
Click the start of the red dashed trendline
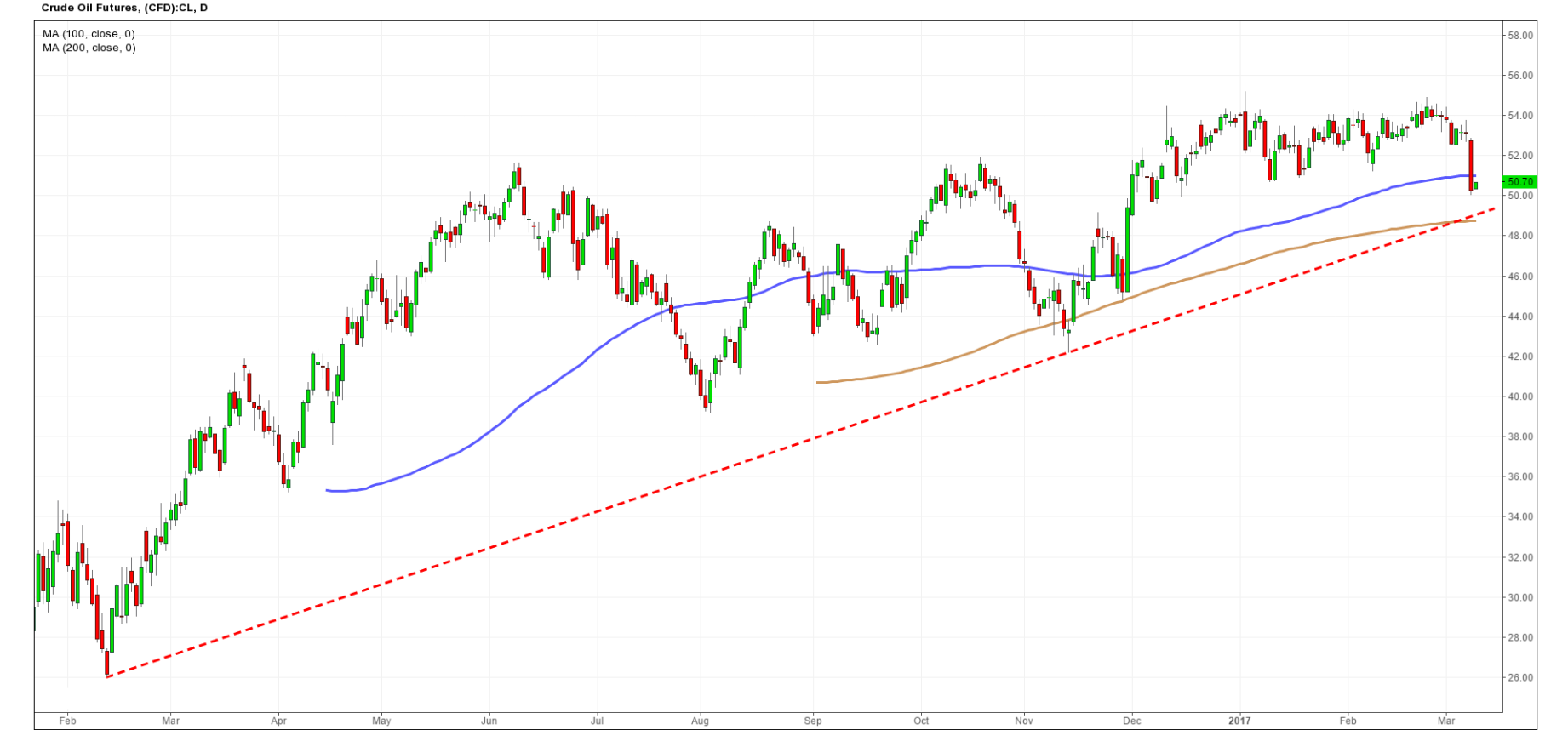108,676
